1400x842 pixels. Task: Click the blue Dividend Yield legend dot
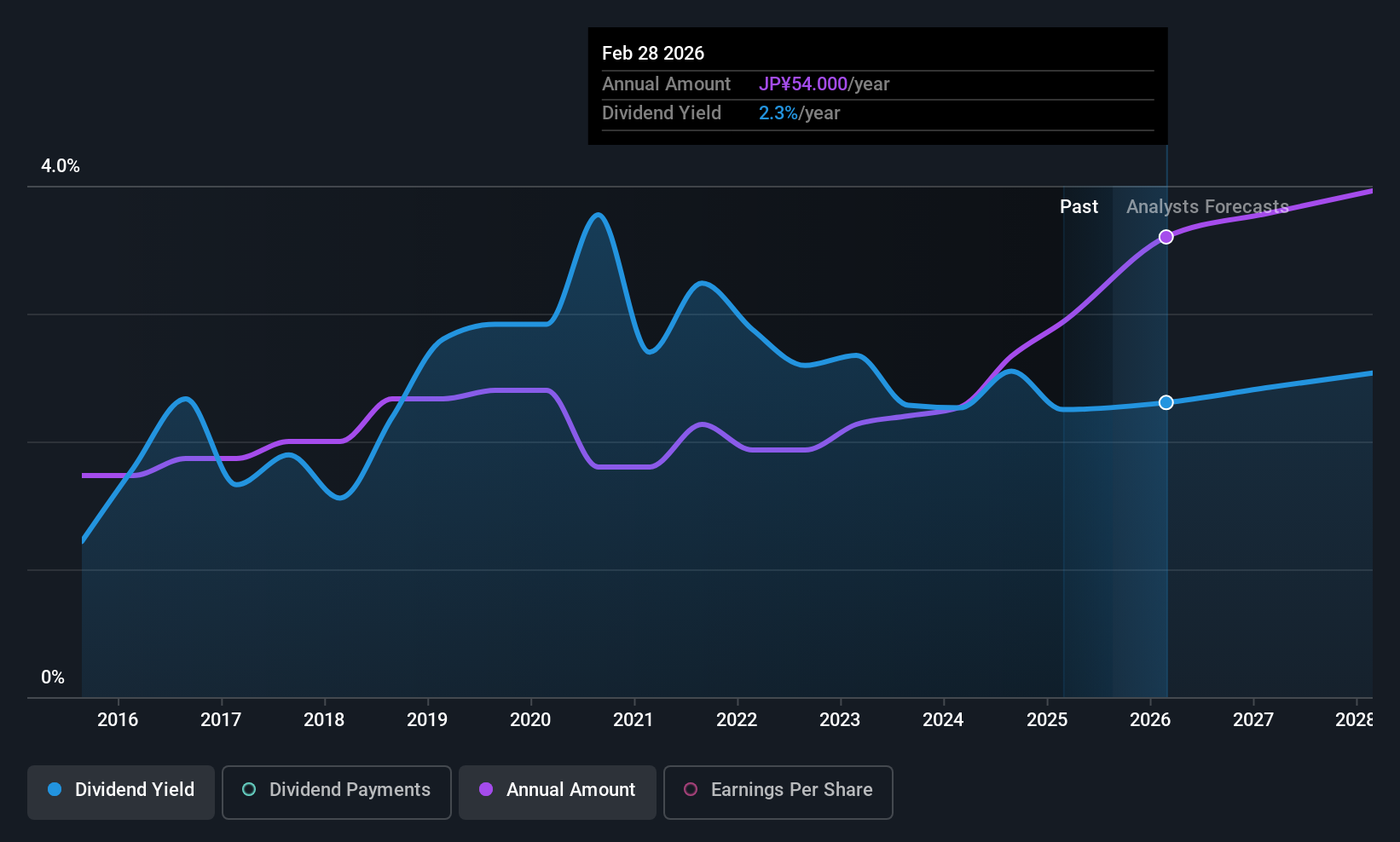(x=55, y=789)
